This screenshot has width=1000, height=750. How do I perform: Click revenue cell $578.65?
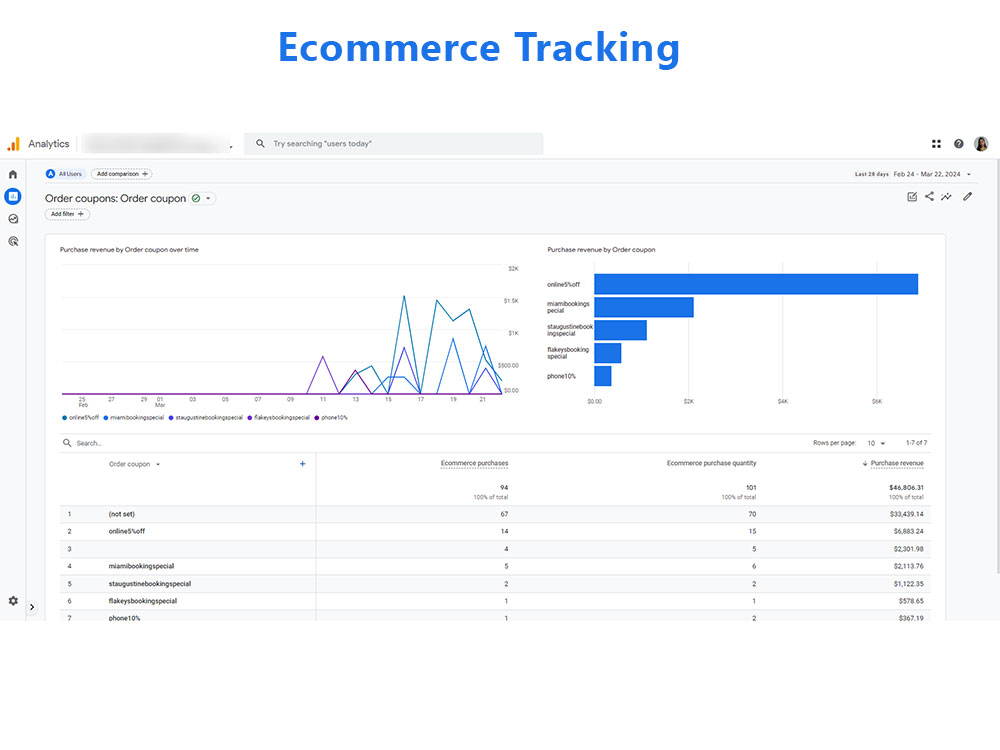[911, 601]
